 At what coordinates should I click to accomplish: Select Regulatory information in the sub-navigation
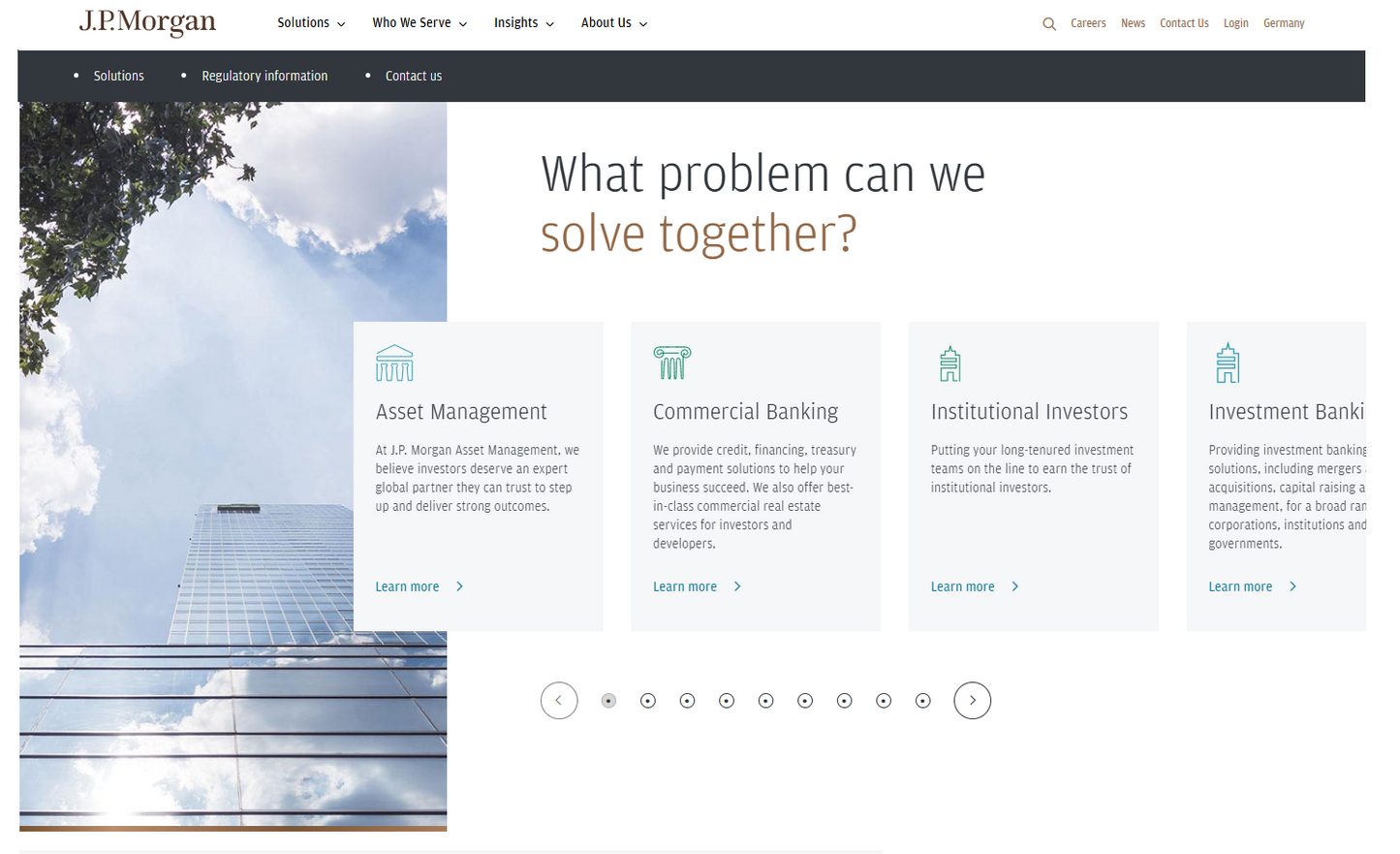(264, 76)
